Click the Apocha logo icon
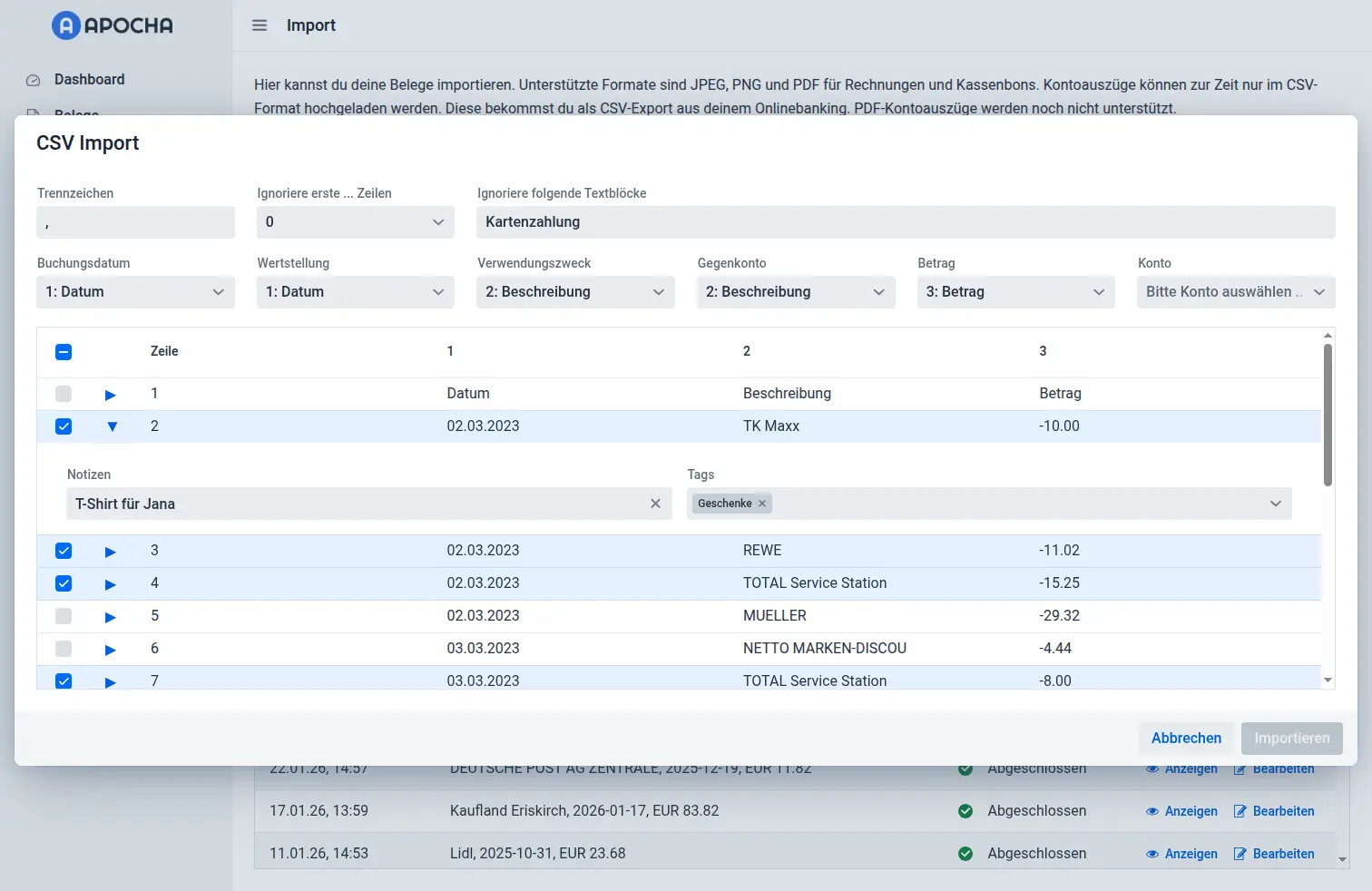 pos(66,25)
